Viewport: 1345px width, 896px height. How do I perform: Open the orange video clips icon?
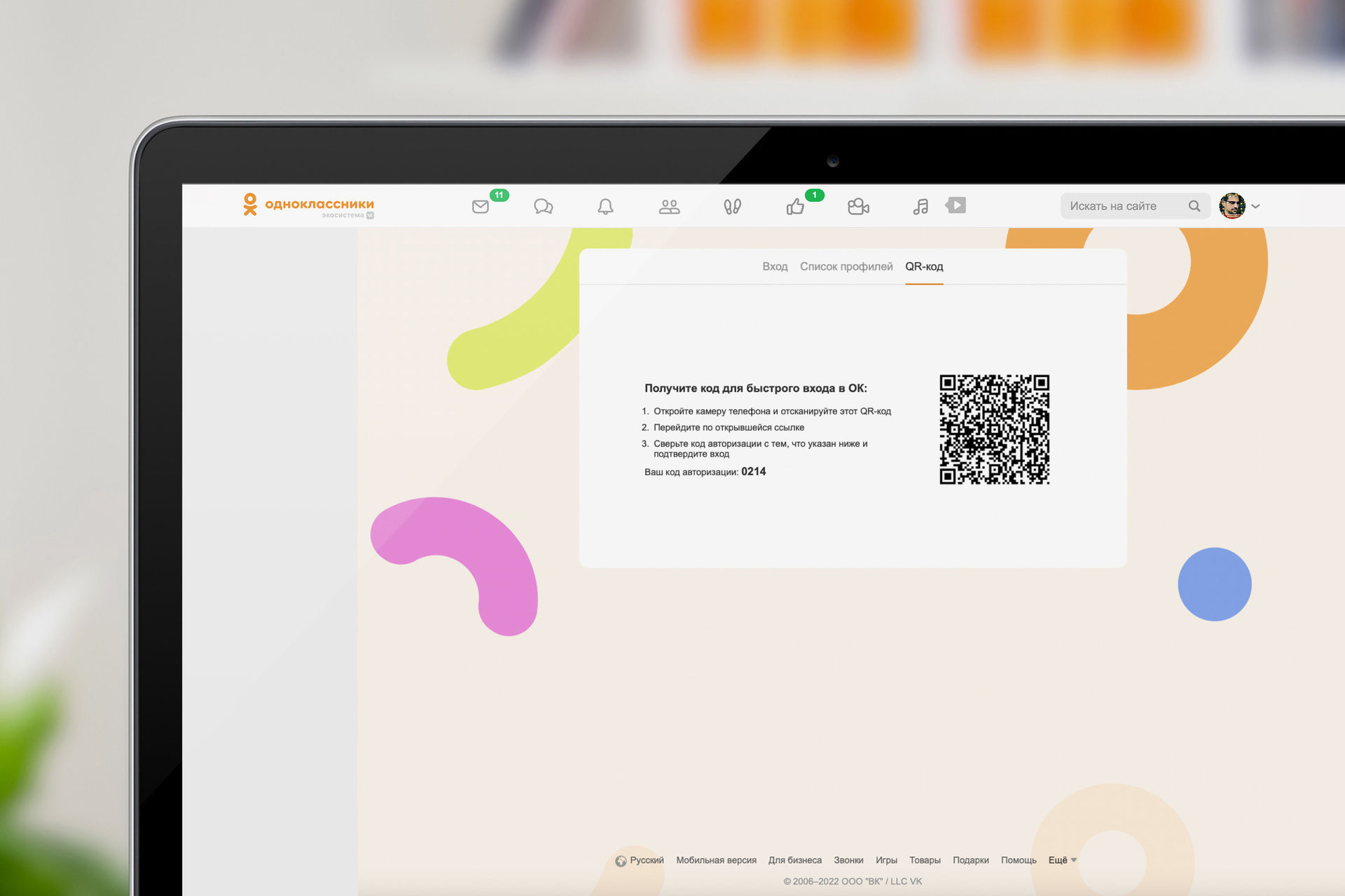pyautogui.click(x=956, y=205)
